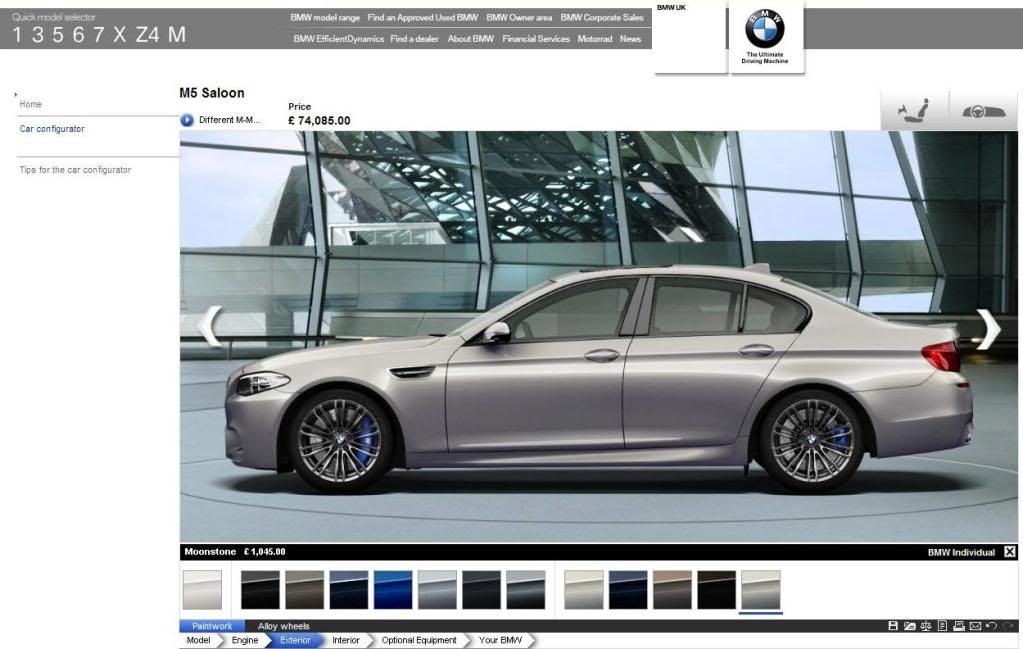
Task: Open the About BMW menu
Action: tap(470, 39)
